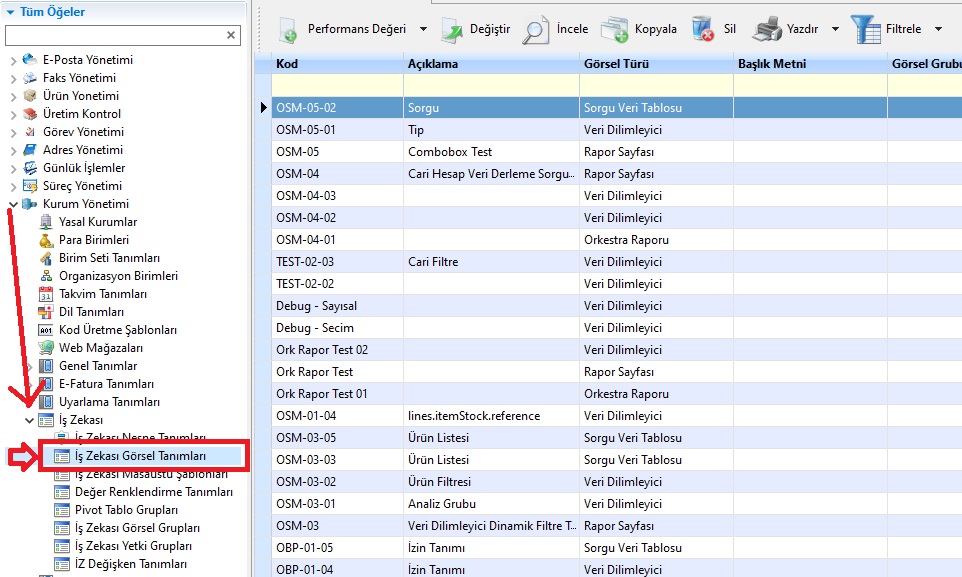Open the Filtrele dropdown arrow
This screenshot has width=962, height=577.
pos(938,29)
